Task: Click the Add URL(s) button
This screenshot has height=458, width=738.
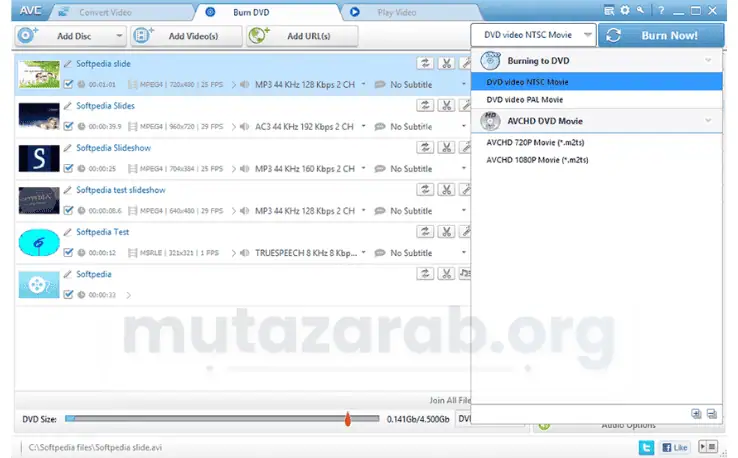Action: point(302,36)
